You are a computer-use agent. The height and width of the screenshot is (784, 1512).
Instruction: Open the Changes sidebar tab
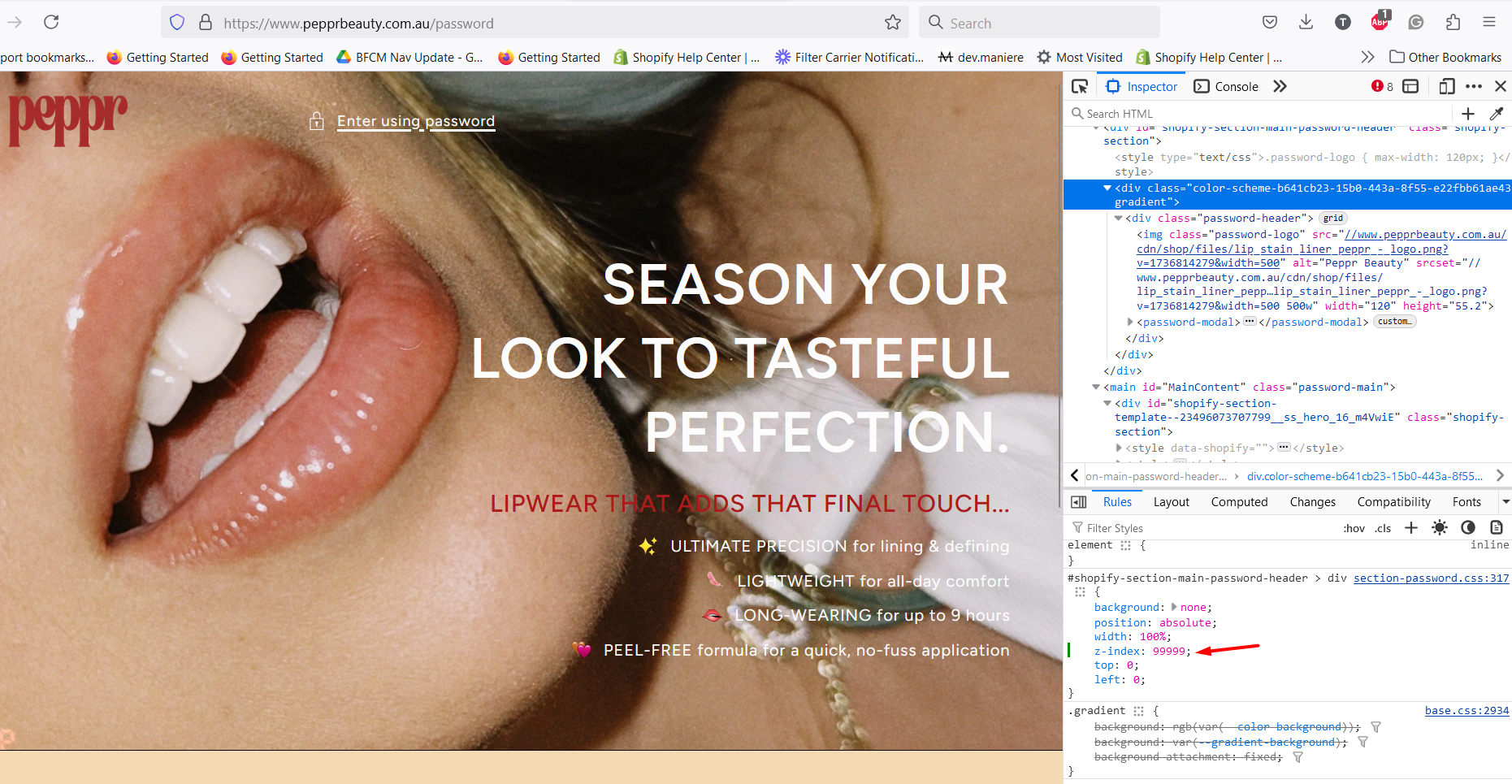pos(1312,502)
